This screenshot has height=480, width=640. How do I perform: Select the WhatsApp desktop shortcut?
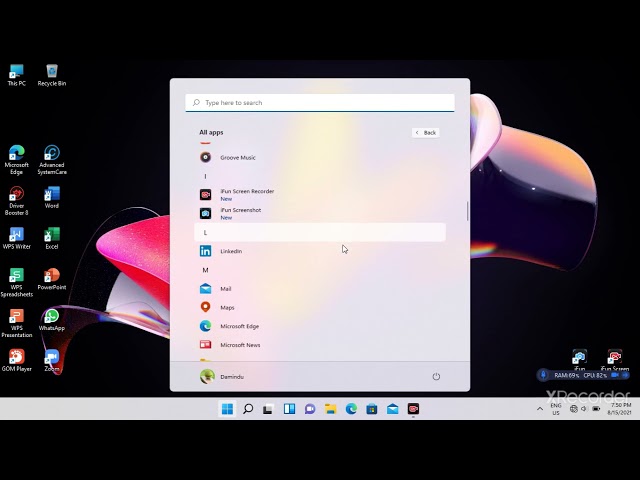click(52, 320)
